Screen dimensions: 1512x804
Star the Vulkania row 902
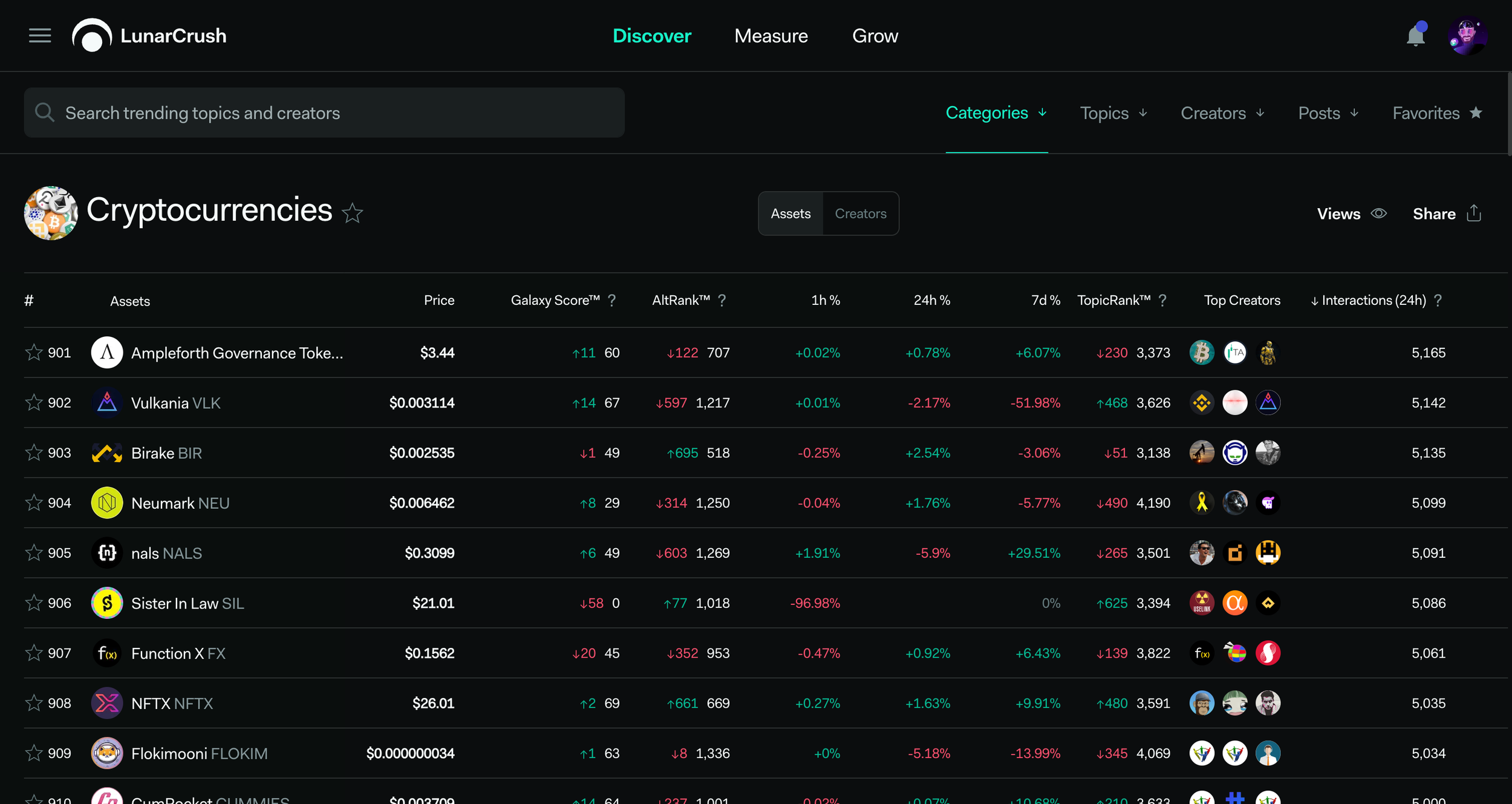tap(34, 403)
